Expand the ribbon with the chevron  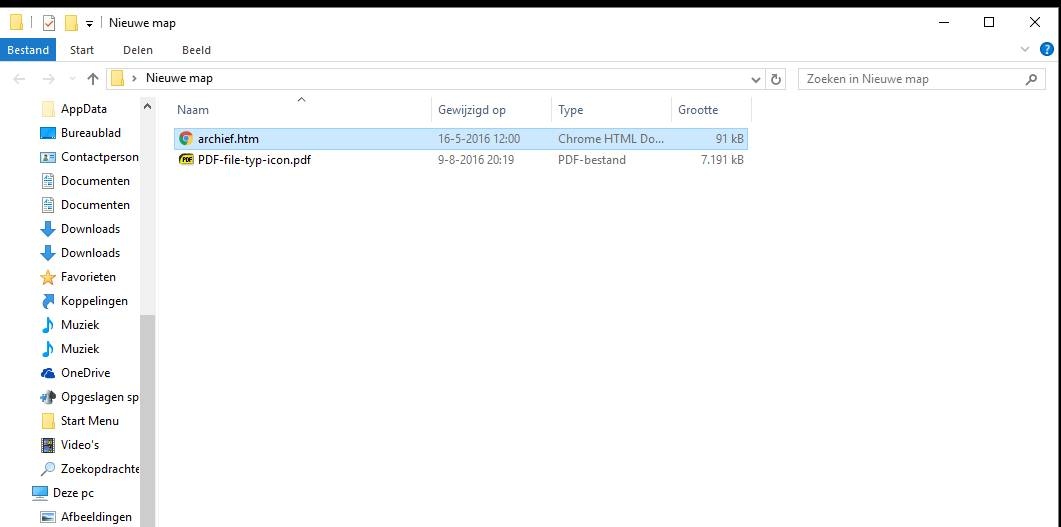pos(1024,49)
